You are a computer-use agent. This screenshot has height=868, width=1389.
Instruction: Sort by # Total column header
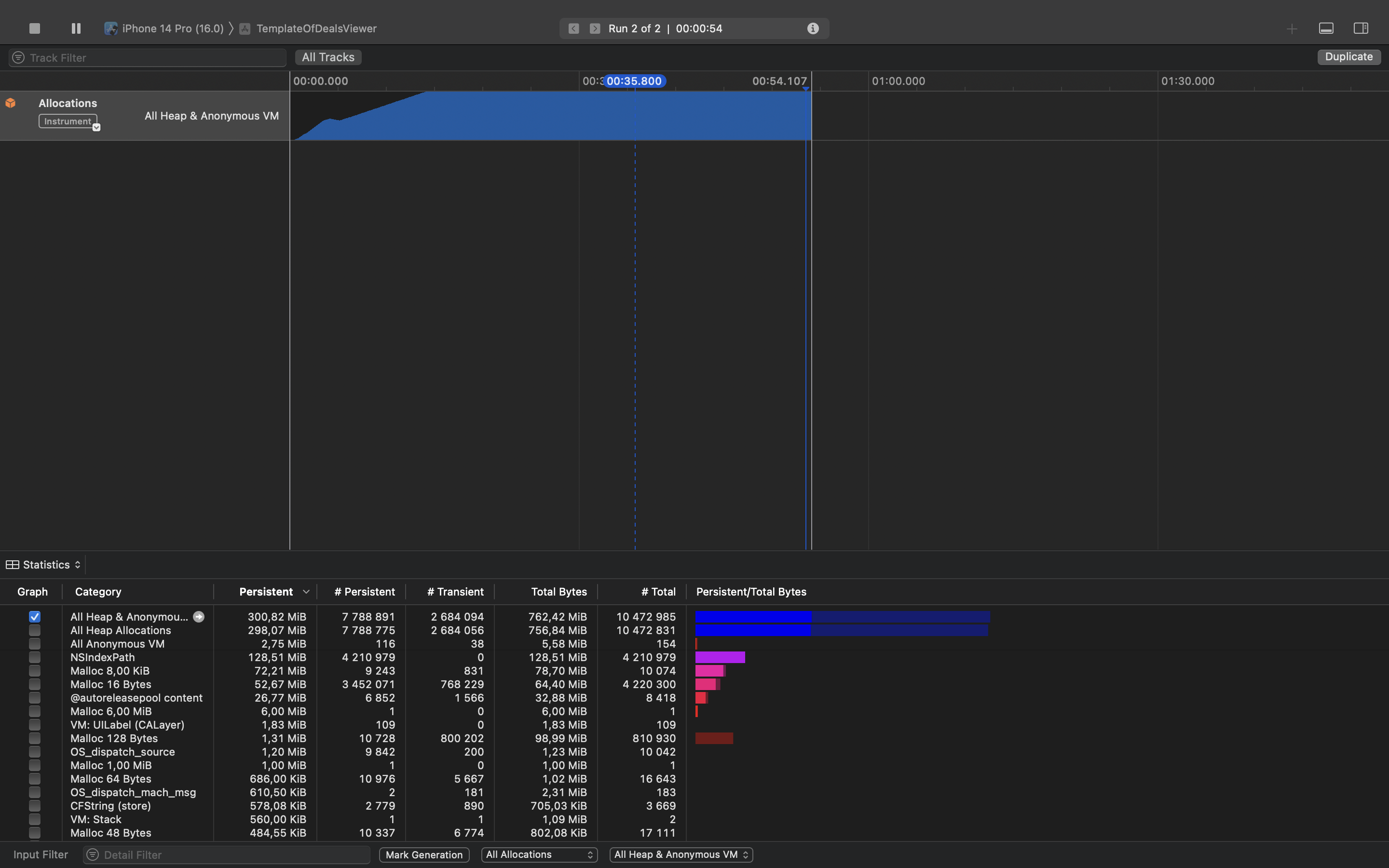pos(642,591)
